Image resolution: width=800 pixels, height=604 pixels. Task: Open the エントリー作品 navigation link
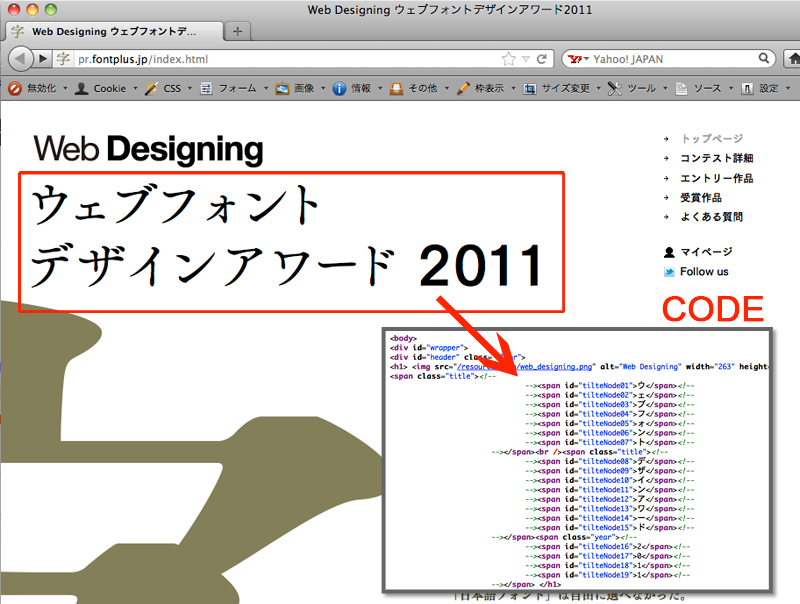[717, 179]
